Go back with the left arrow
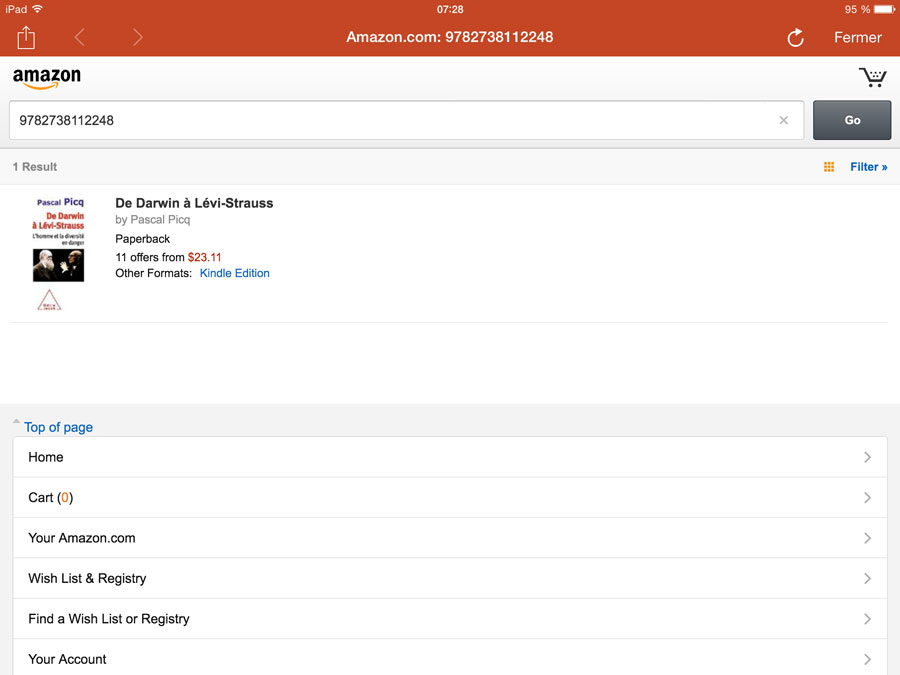900x675 pixels. point(80,37)
